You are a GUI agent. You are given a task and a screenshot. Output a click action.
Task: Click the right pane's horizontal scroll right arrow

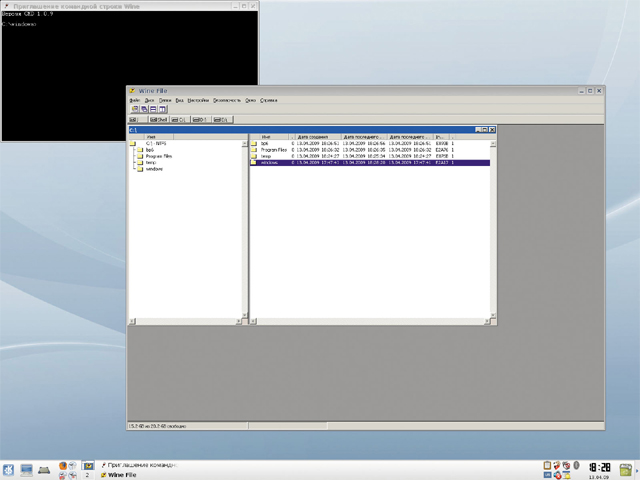click(x=487, y=322)
